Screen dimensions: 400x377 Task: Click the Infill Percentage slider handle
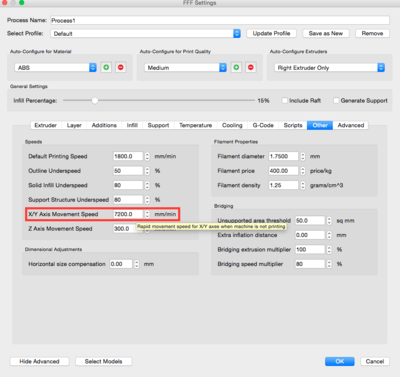coord(95,100)
